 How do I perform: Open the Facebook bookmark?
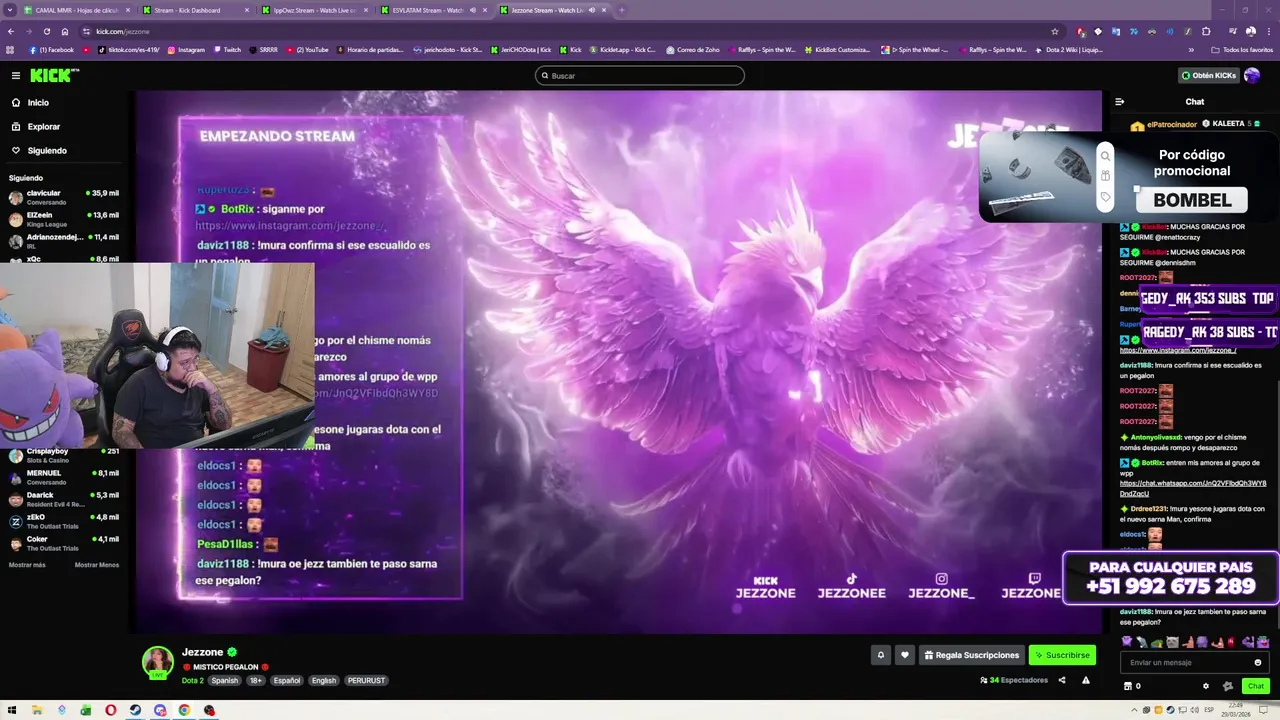tap(51, 49)
